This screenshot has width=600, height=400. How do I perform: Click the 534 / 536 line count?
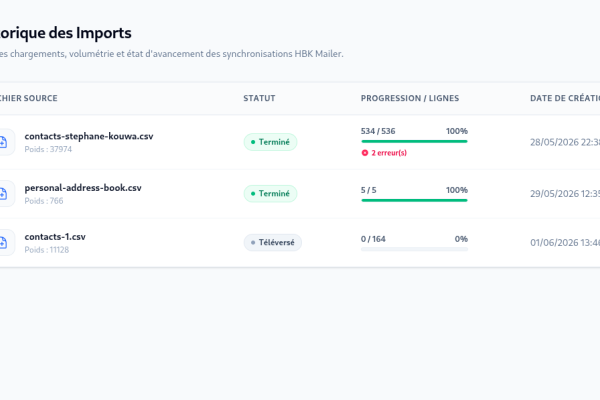(x=378, y=131)
